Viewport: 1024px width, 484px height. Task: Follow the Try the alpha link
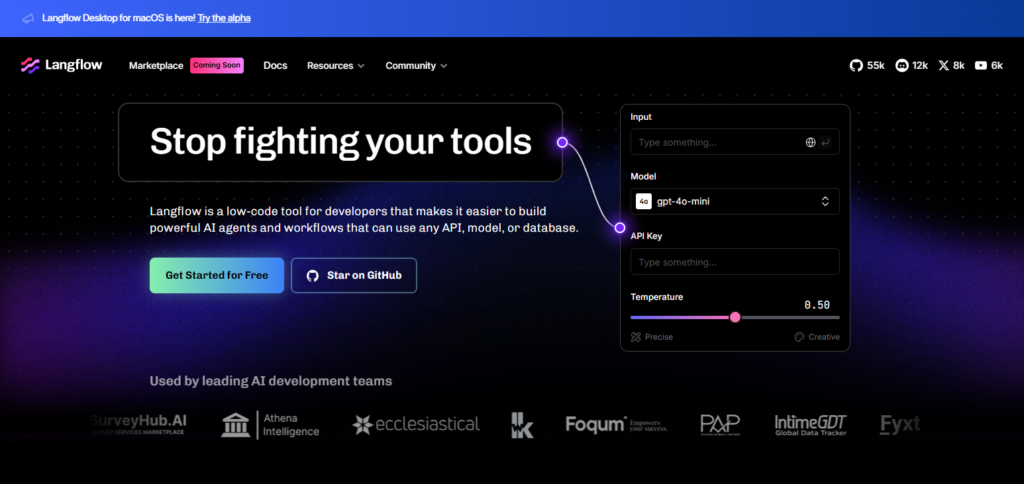(224, 18)
